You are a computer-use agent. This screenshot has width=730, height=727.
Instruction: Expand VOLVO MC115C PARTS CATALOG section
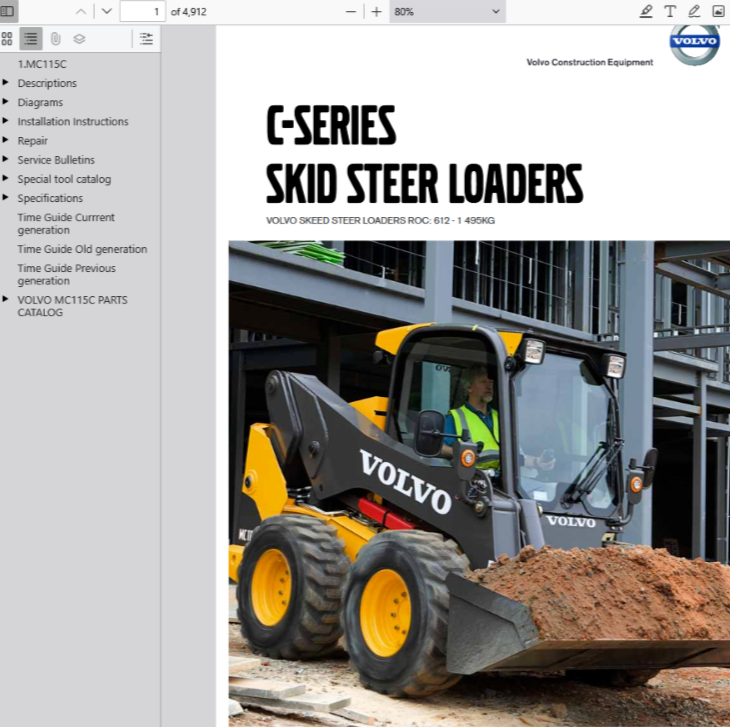point(6,299)
